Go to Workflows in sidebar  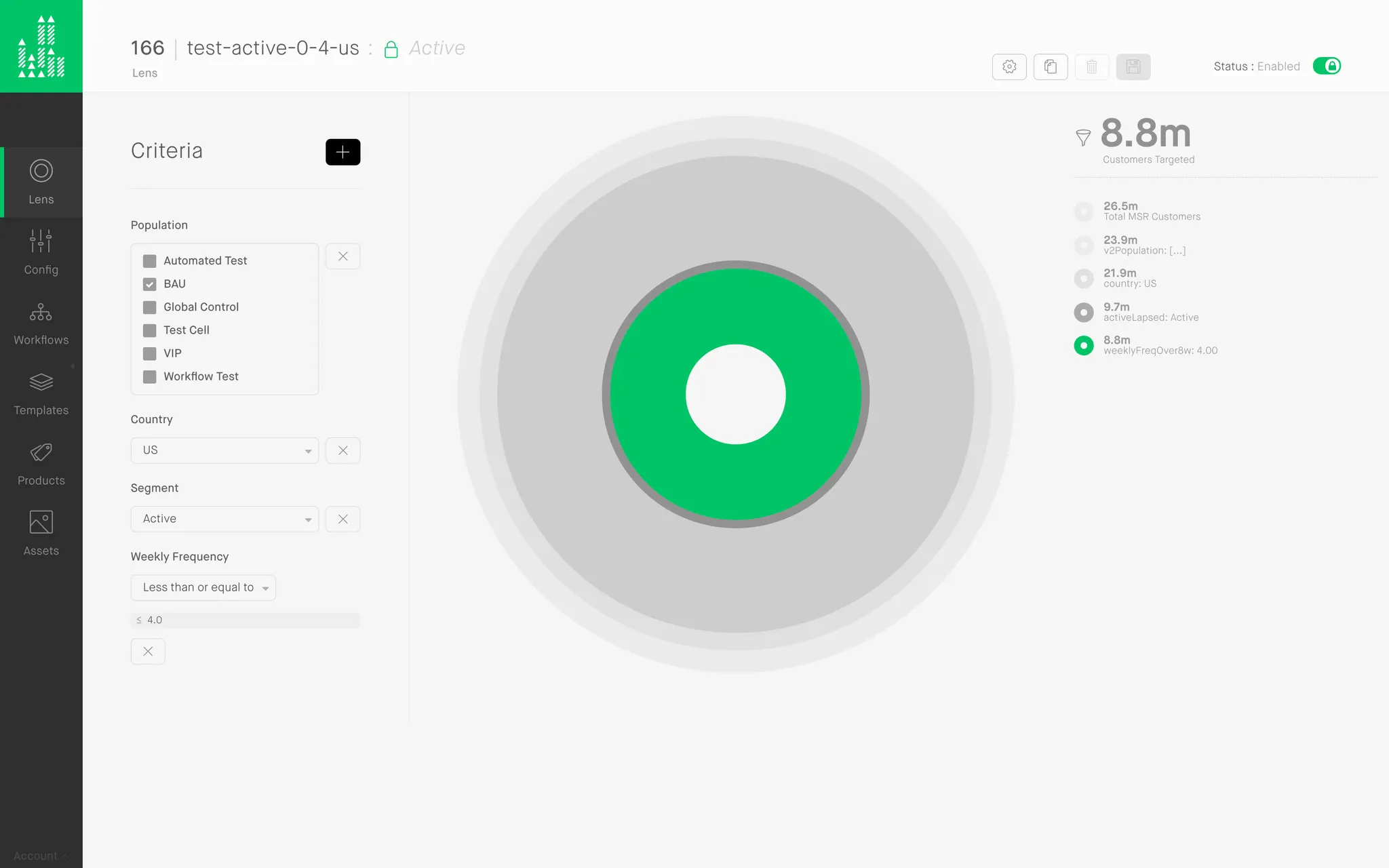point(41,323)
